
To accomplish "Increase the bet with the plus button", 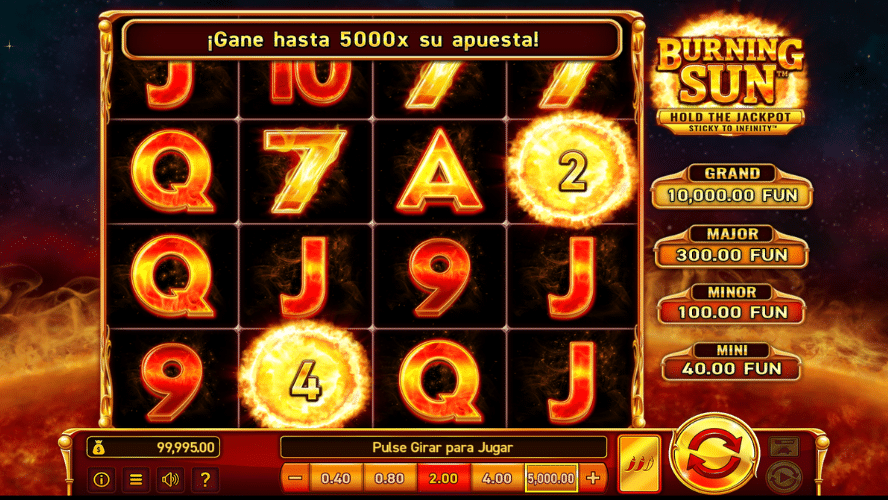I will coord(593,478).
